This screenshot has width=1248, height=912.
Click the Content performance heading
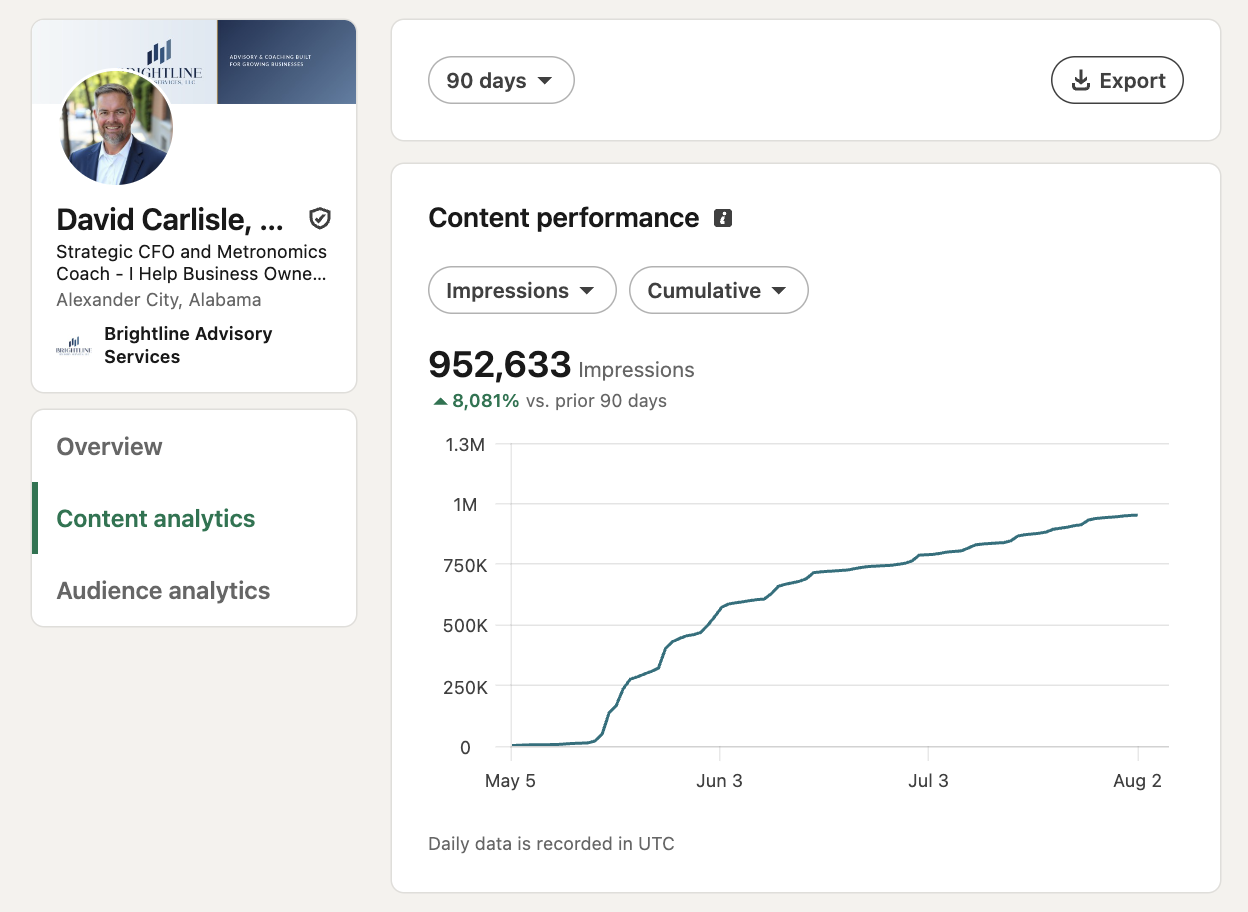tap(563, 218)
